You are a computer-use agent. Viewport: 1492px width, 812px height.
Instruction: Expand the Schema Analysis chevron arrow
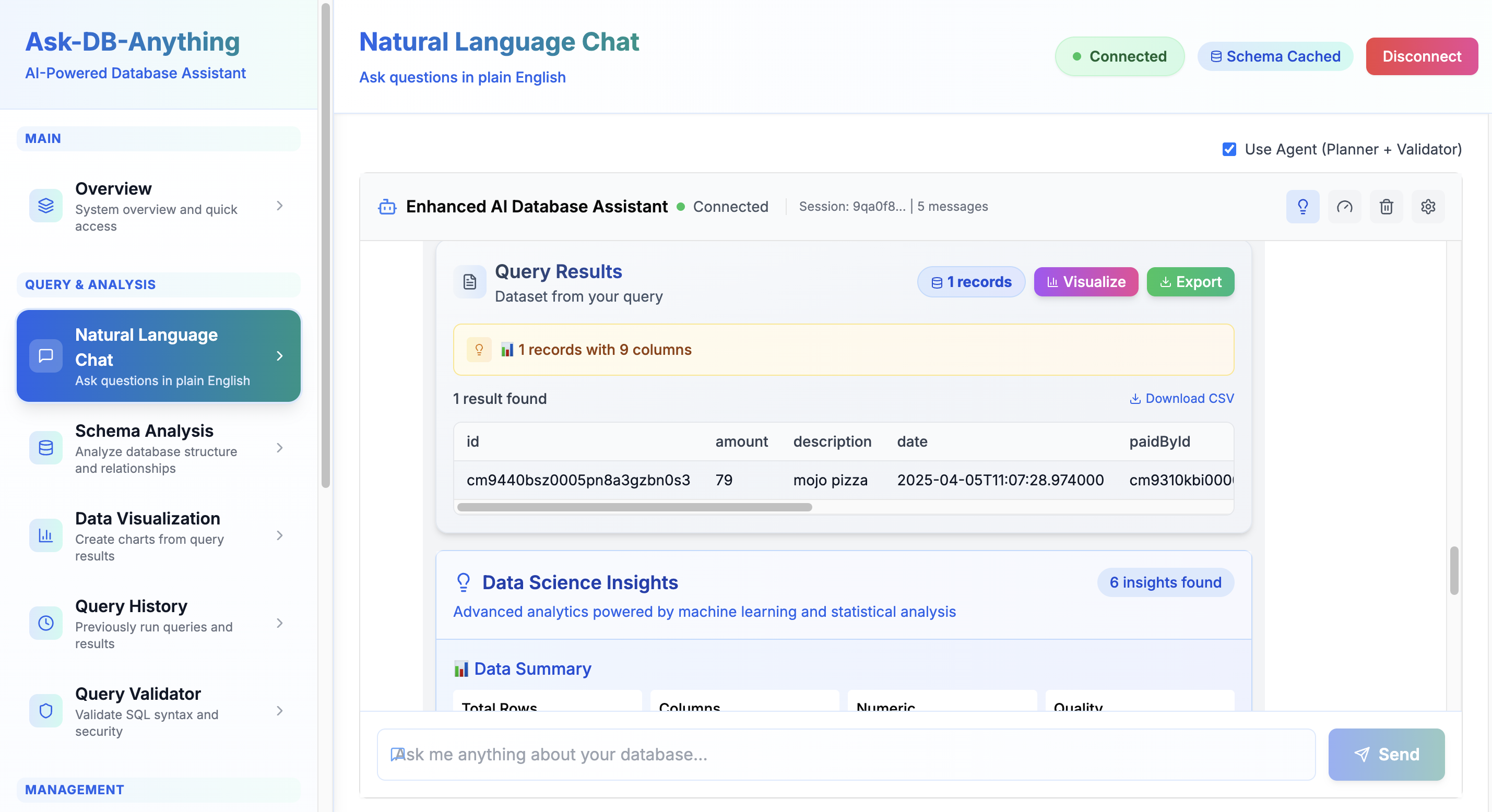click(280, 448)
